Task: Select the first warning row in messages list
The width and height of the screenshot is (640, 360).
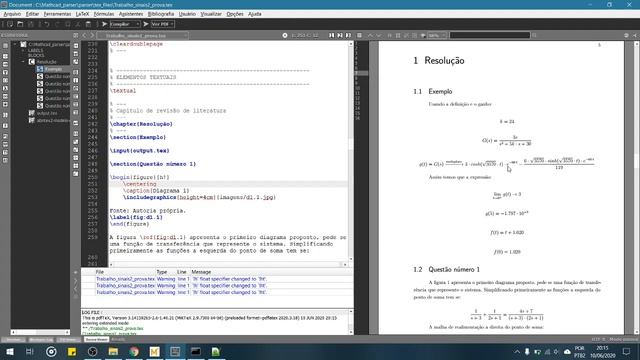Action: pyautogui.click(x=217, y=279)
